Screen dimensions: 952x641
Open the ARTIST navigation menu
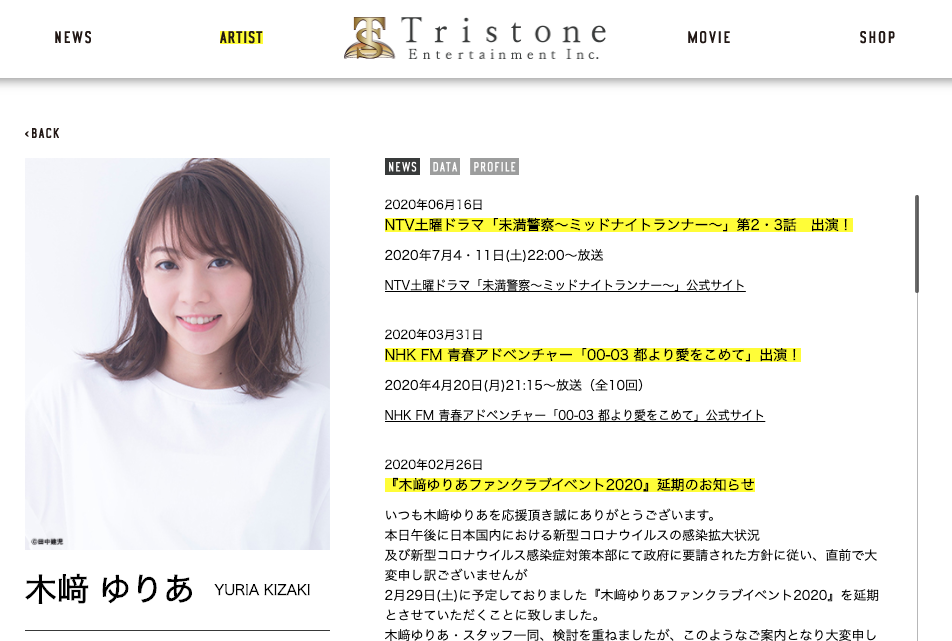click(241, 38)
